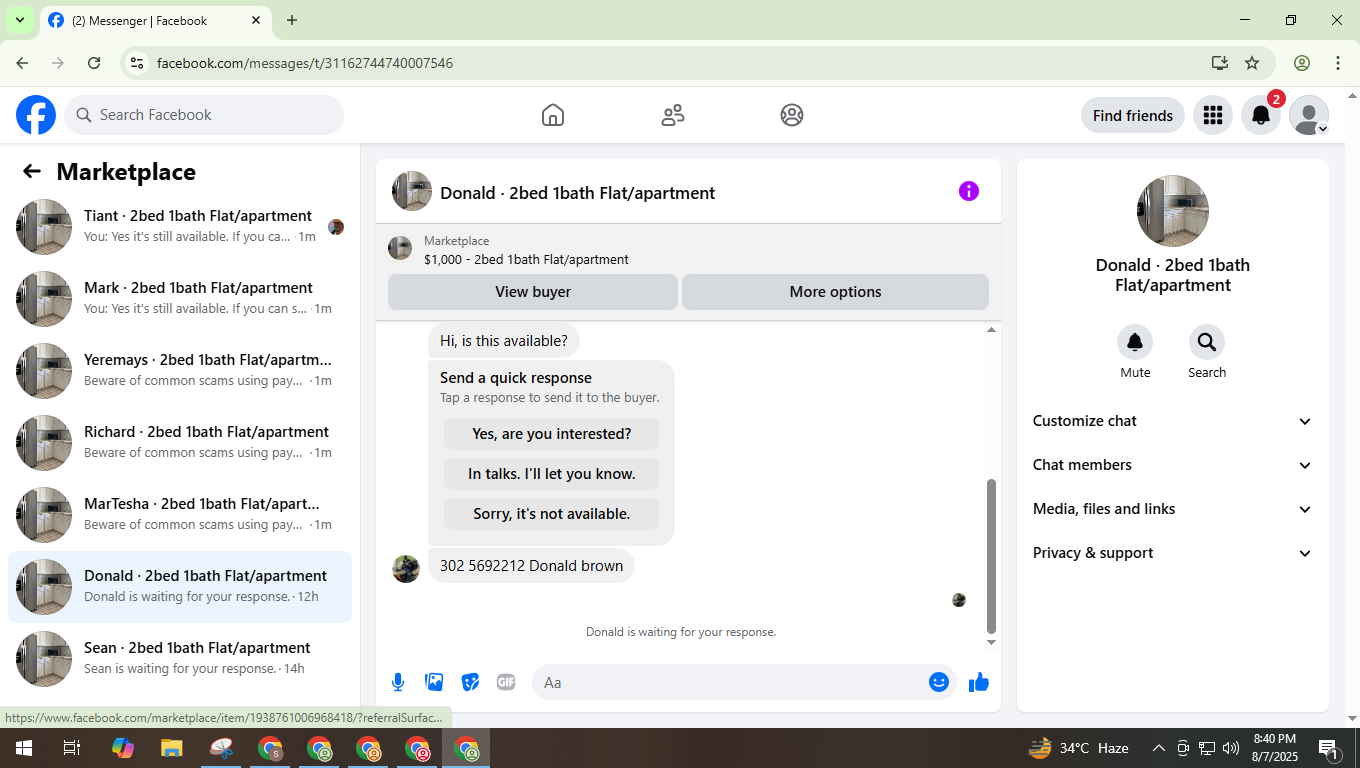View site information in the address bar
The height and width of the screenshot is (768, 1360).
(138, 63)
